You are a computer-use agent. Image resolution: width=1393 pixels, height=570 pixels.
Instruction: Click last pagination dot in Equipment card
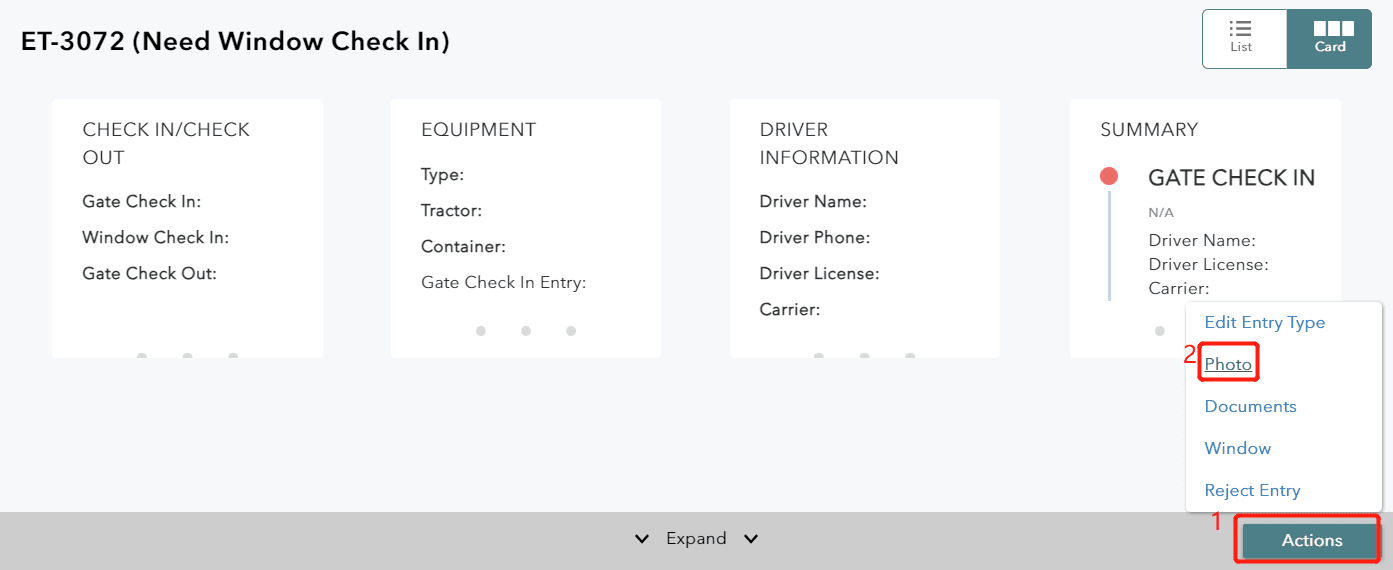(x=571, y=331)
